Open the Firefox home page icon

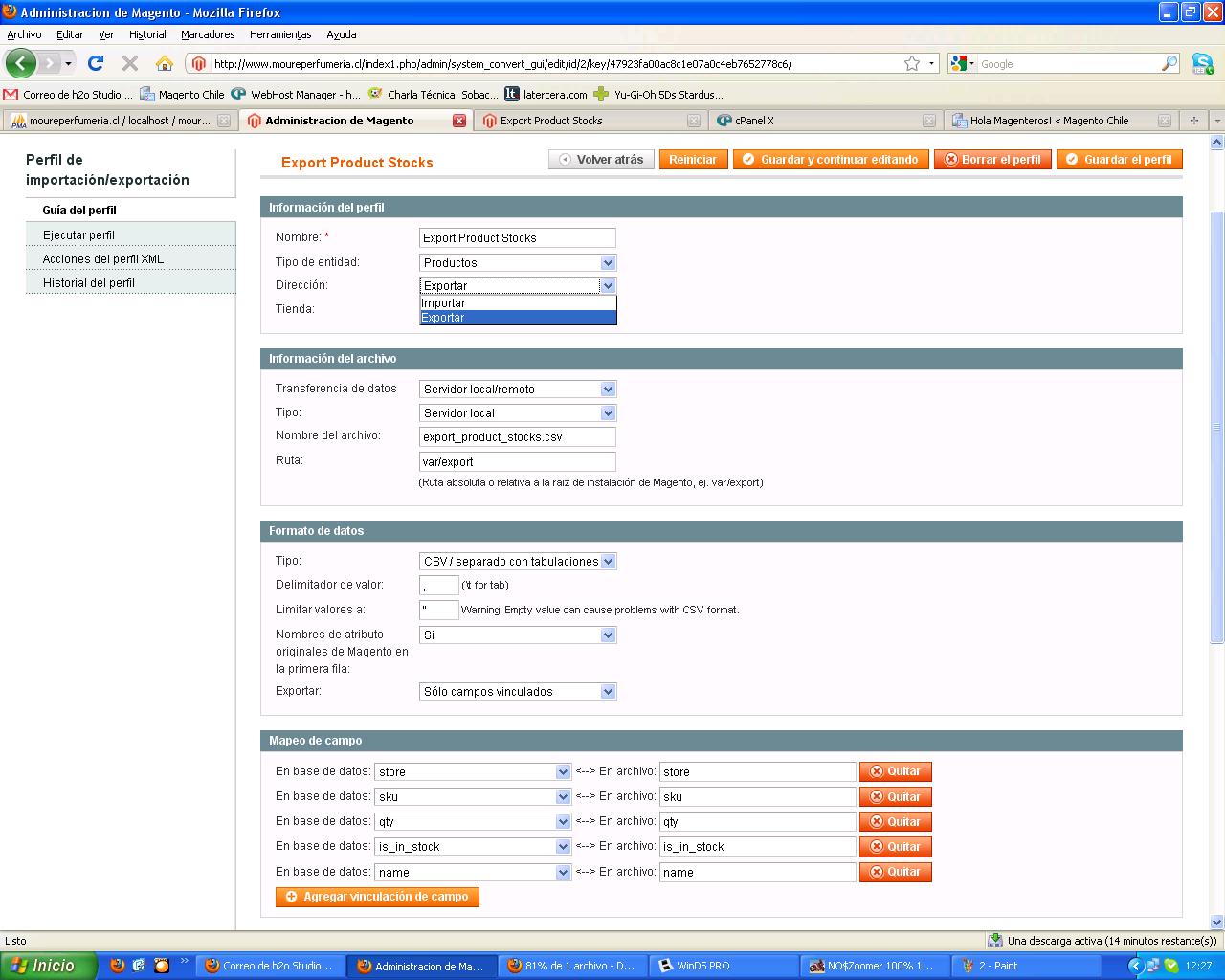click(x=165, y=63)
